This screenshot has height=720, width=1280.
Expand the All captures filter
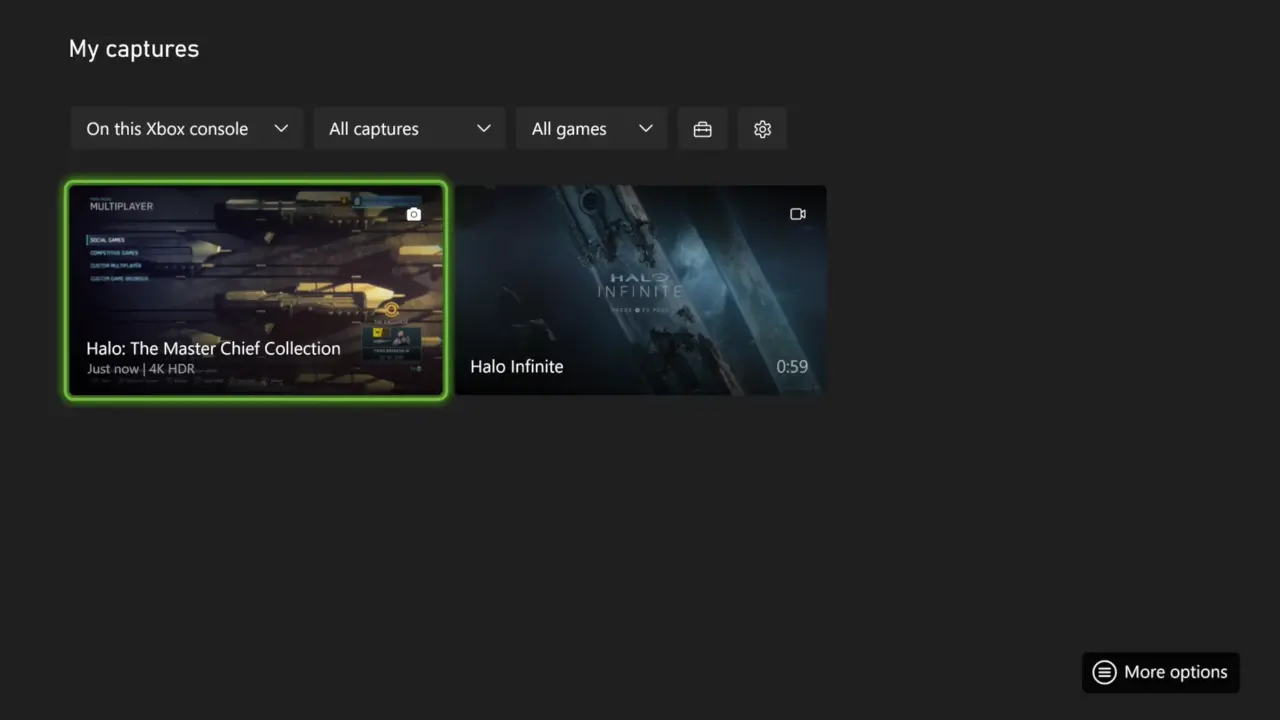tap(408, 128)
